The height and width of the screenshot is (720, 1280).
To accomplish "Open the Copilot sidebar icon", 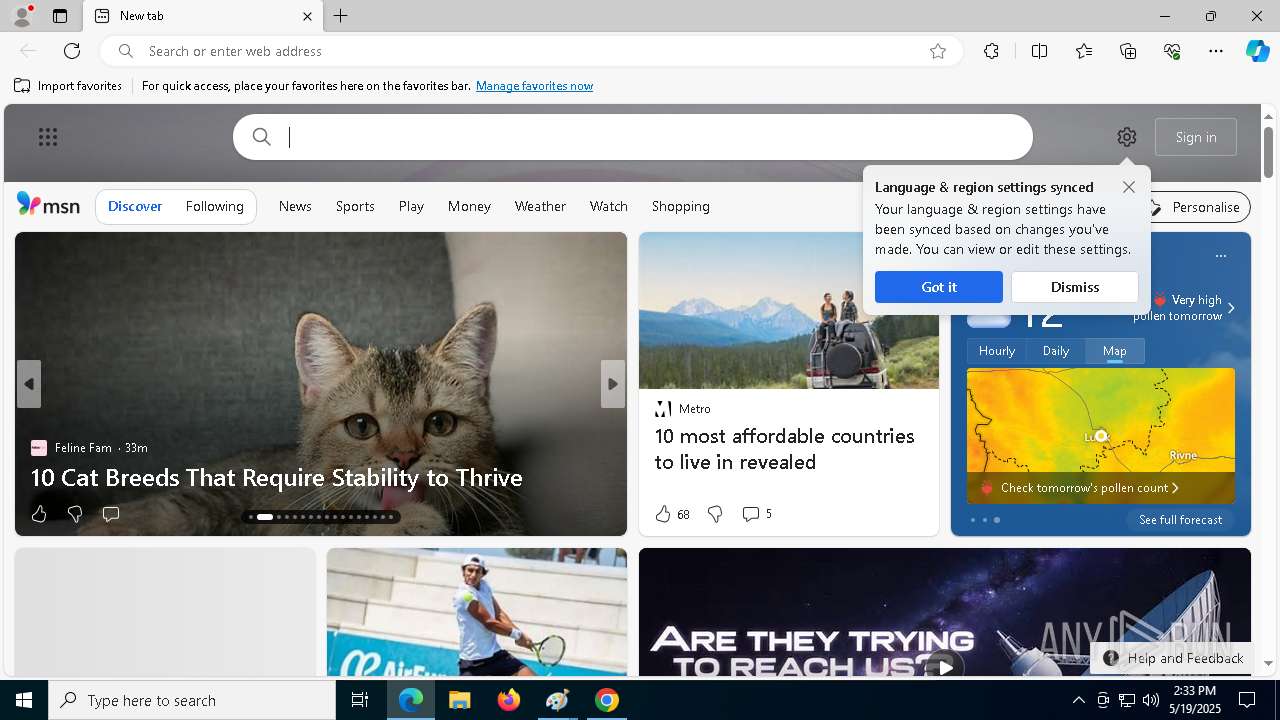I will (x=1257, y=51).
